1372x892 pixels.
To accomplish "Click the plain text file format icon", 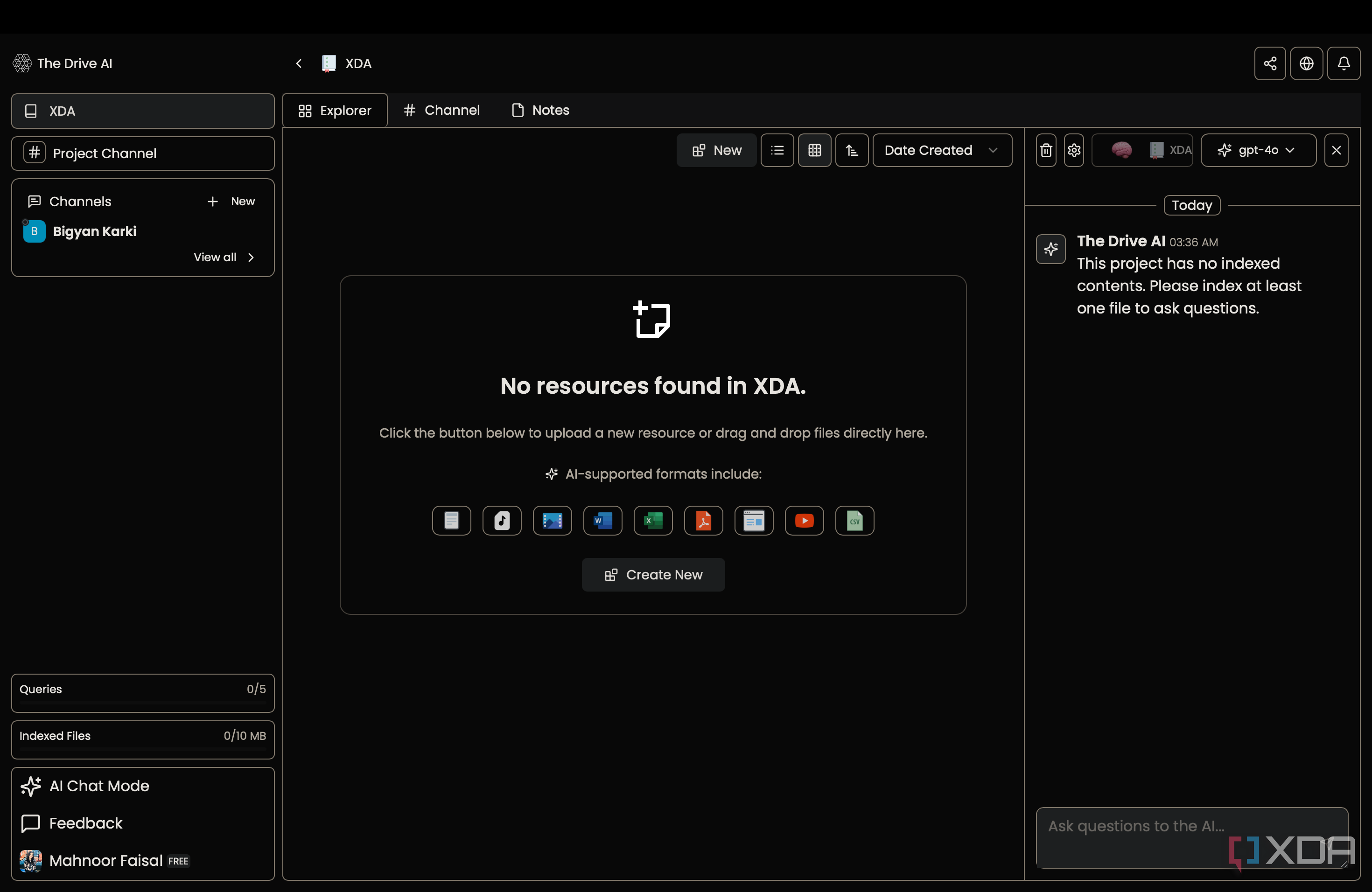I will pos(451,521).
